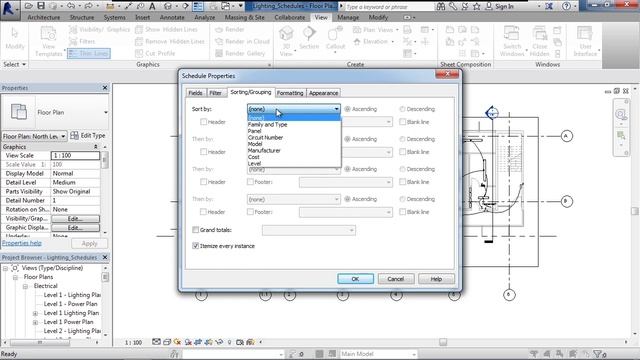Click the Redo arrow icon

[x=89, y=6]
